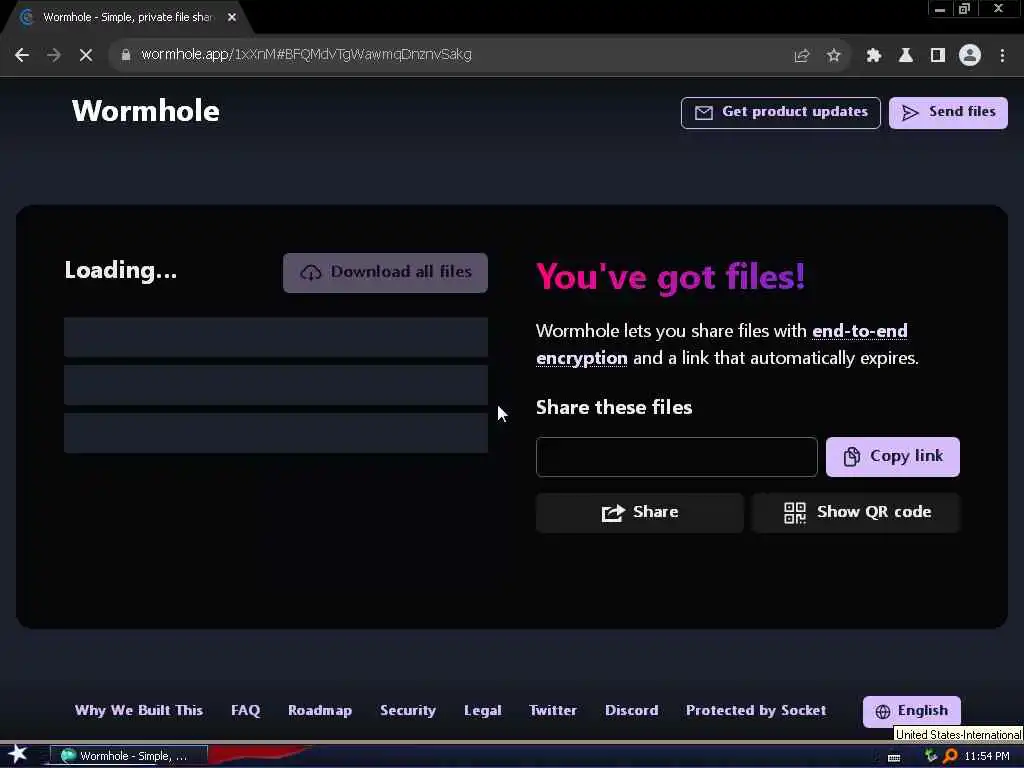Stop page loading with X button
Screen dimensions: 1024x768
(86, 55)
